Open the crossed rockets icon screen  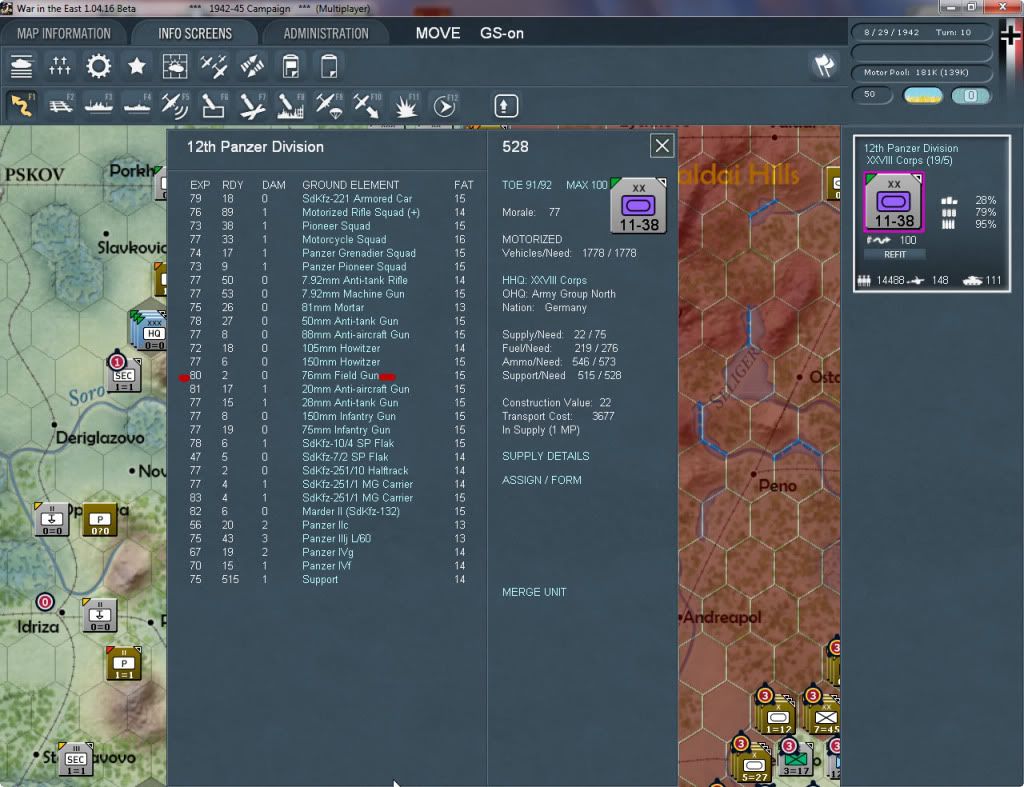point(252,67)
